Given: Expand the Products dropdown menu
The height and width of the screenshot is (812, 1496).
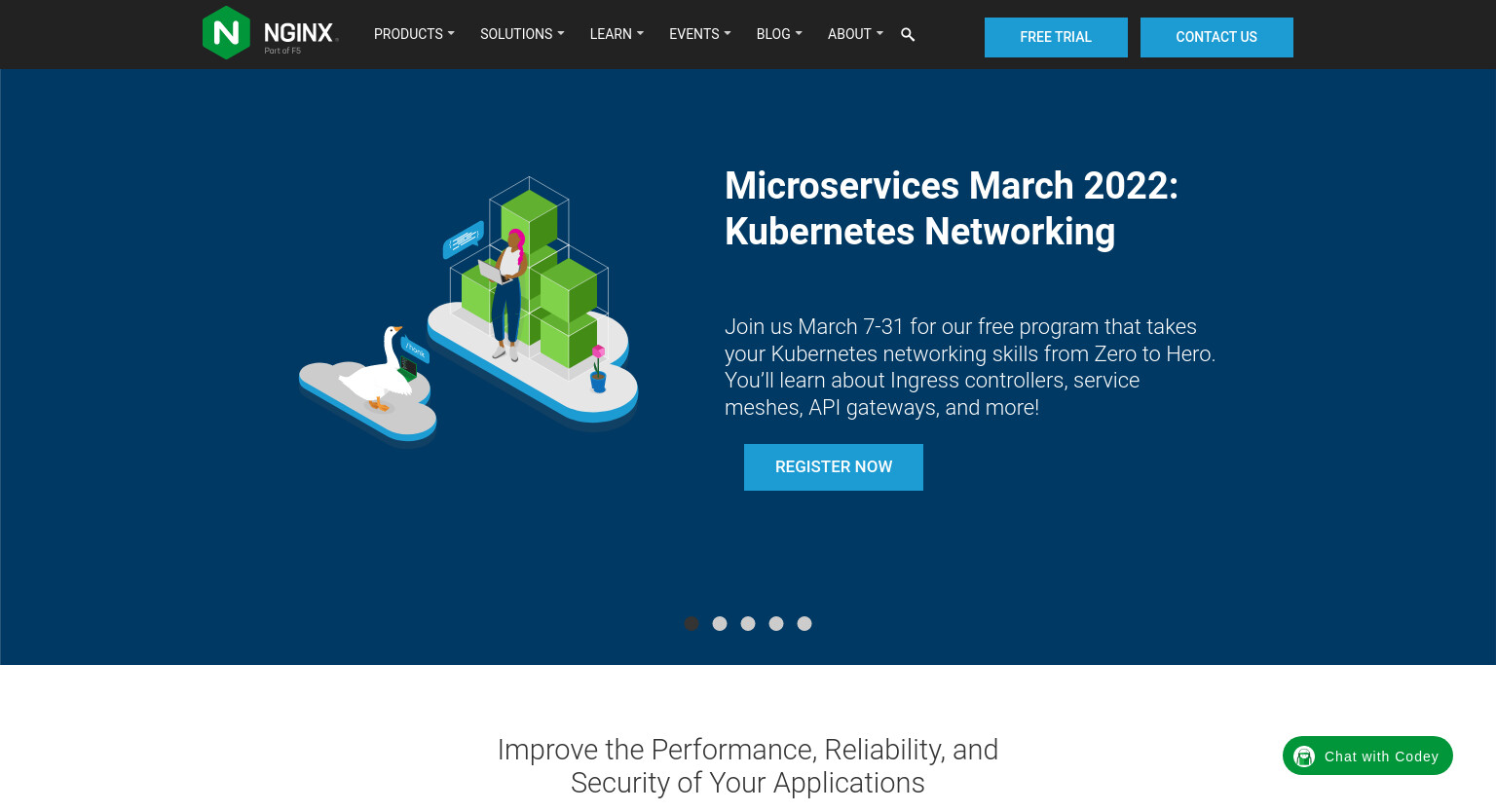Looking at the screenshot, I should [x=414, y=34].
